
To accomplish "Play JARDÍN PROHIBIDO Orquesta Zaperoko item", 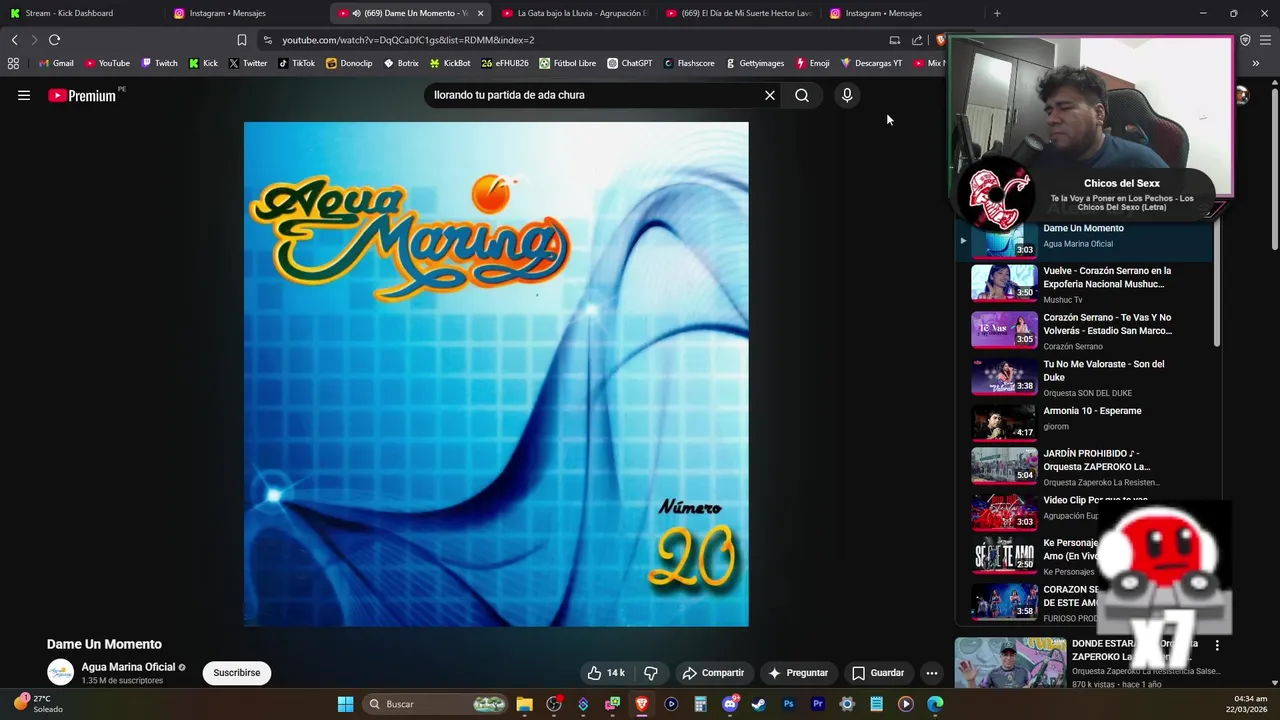I will tap(1085, 467).
